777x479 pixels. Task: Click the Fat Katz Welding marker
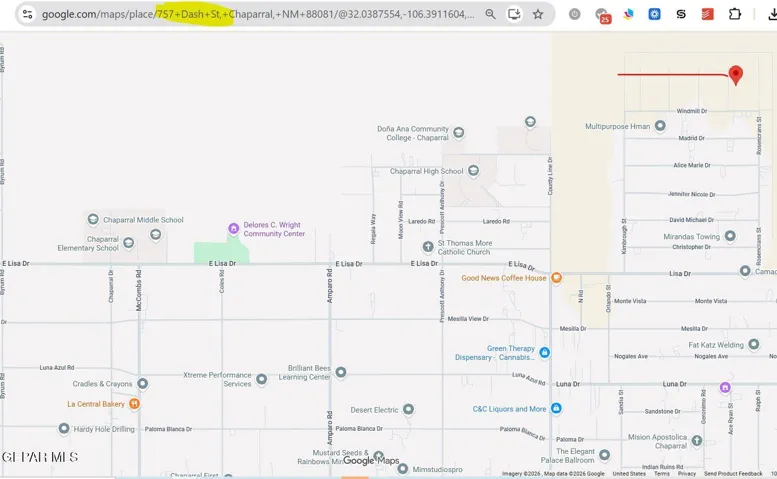click(x=754, y=344)
